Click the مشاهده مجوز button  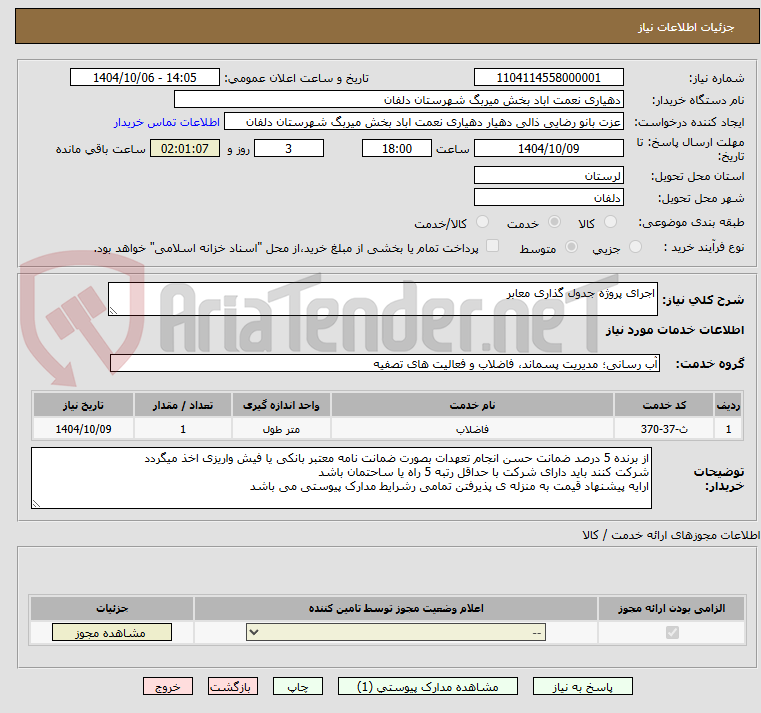112,632
